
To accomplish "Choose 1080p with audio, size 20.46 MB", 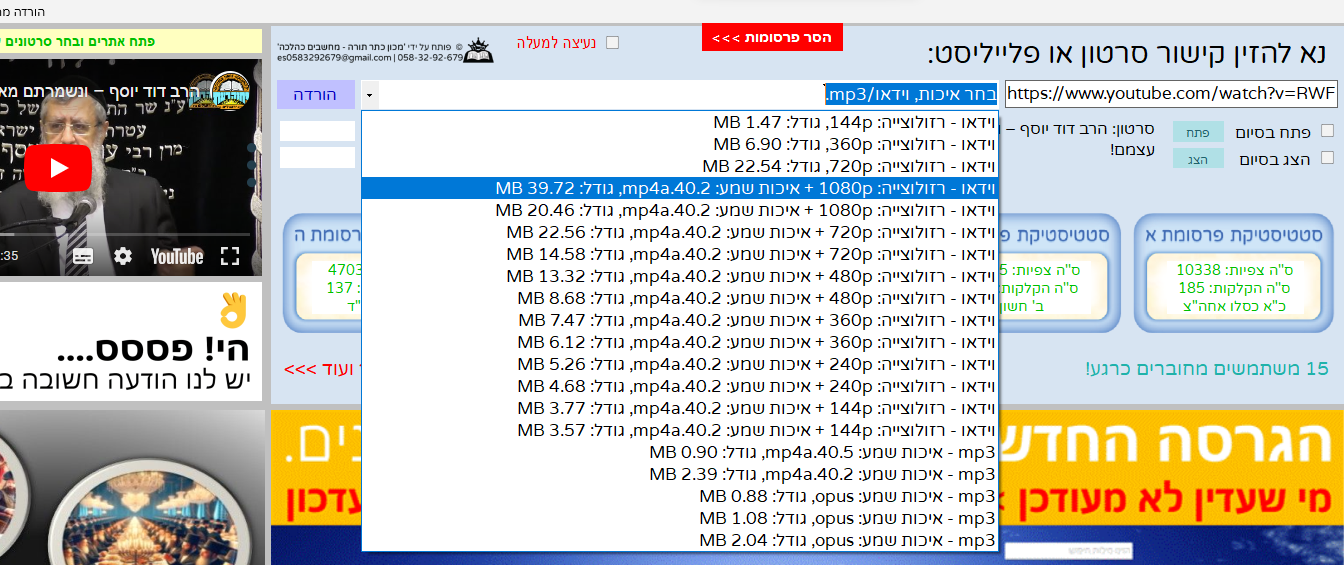I will coord(680,210).
